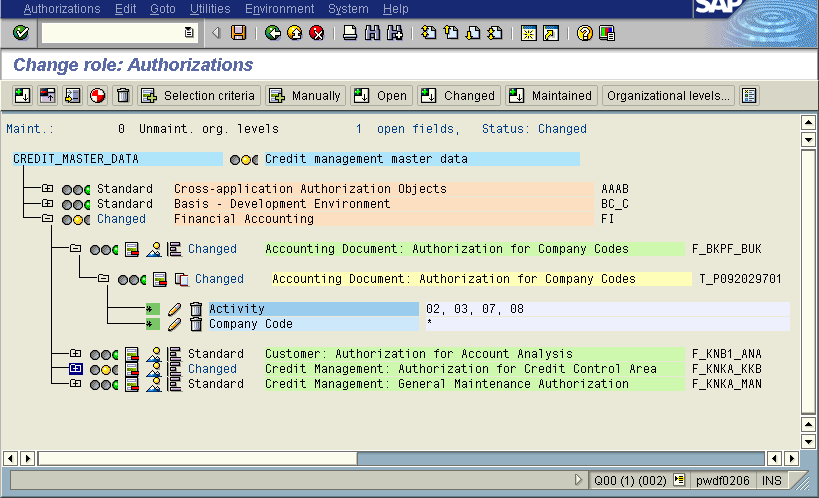This screenshot has height=498, width=819.
Task: Click the Save icon in the toolbar
Action: (238, 33)
